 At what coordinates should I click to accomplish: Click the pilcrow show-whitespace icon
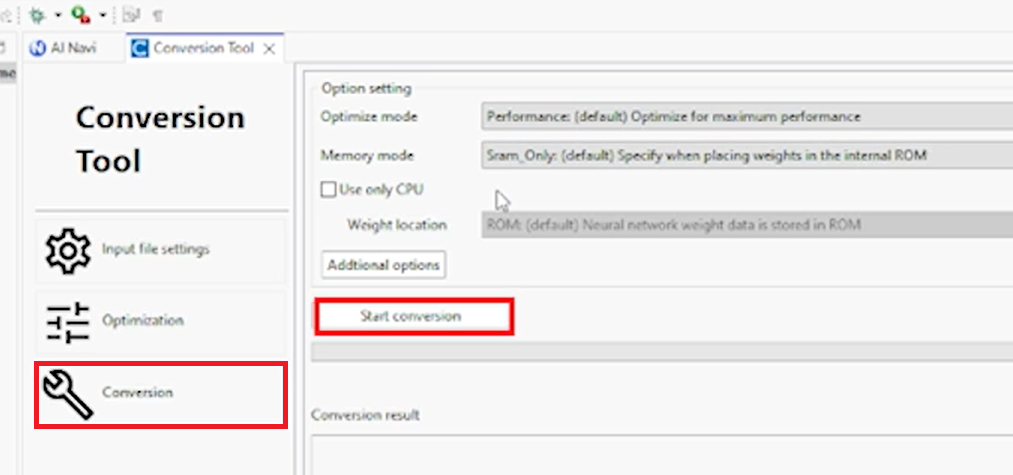157,15
